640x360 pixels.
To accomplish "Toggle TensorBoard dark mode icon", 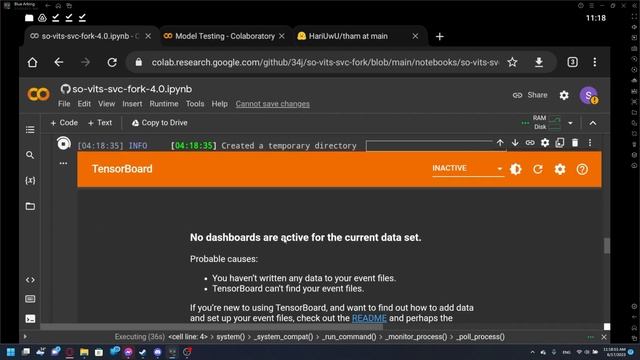I will click(x=516, y=169).
